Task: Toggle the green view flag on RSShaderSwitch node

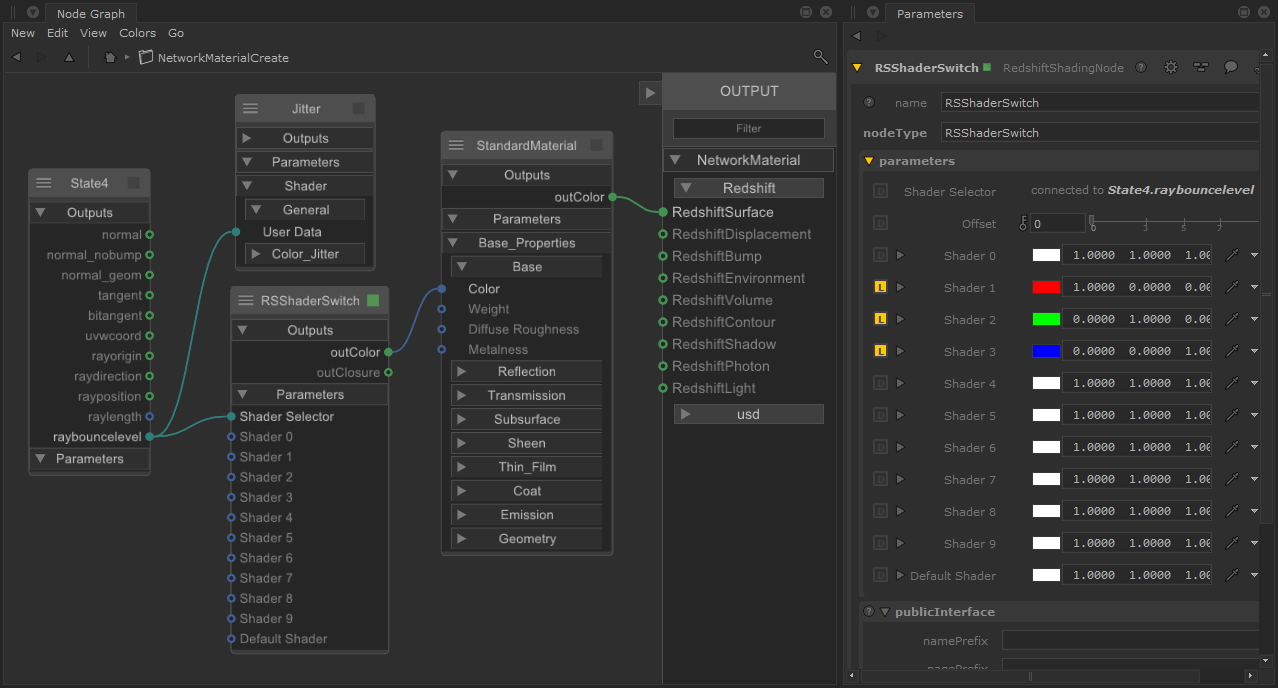Action: (x=373, y=300)
